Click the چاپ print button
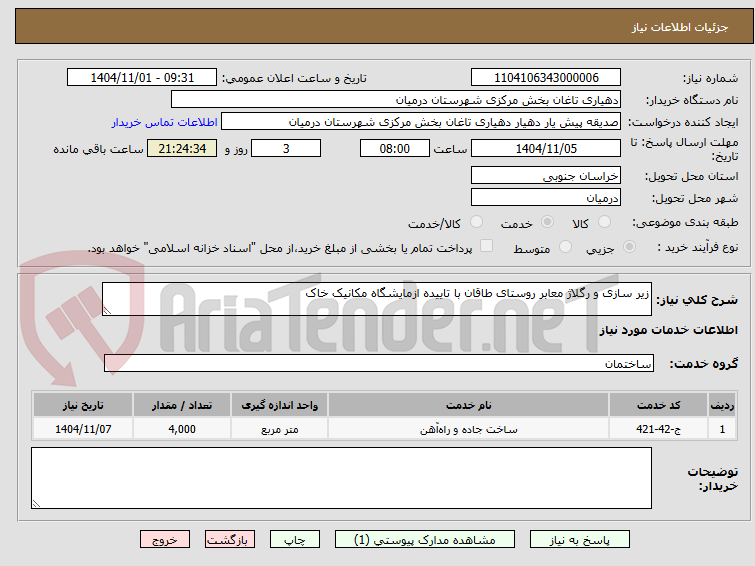The width and height of the screenshot is (755, 566). tap(295, 540)
